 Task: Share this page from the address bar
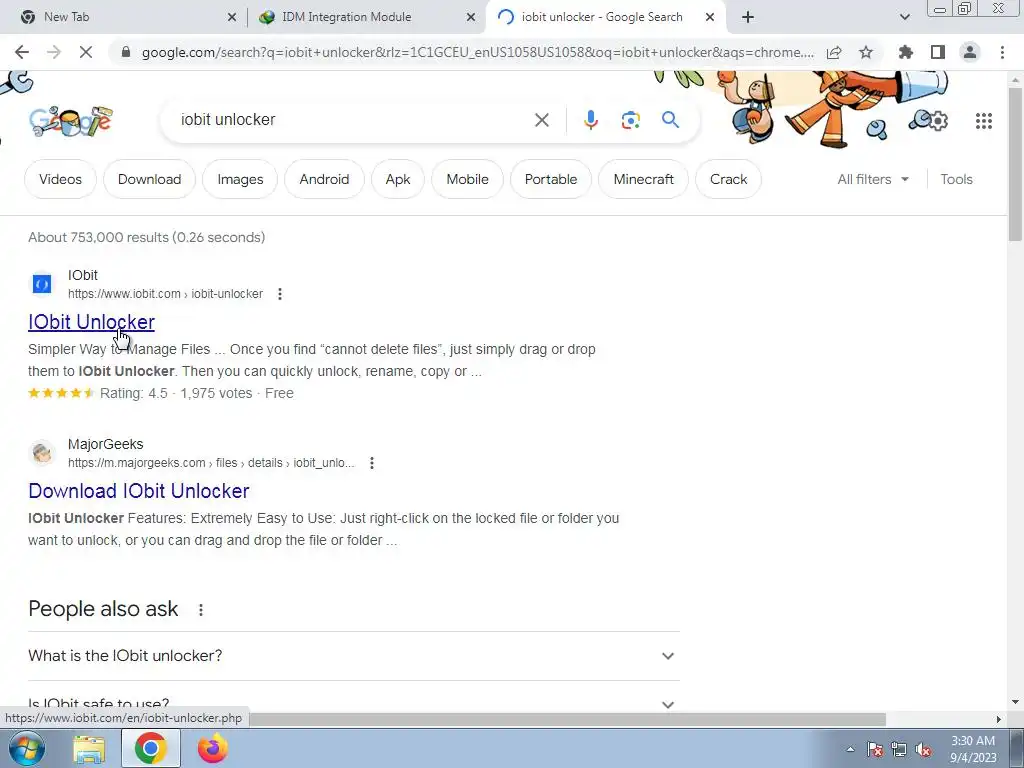click(x=834, y=52)
